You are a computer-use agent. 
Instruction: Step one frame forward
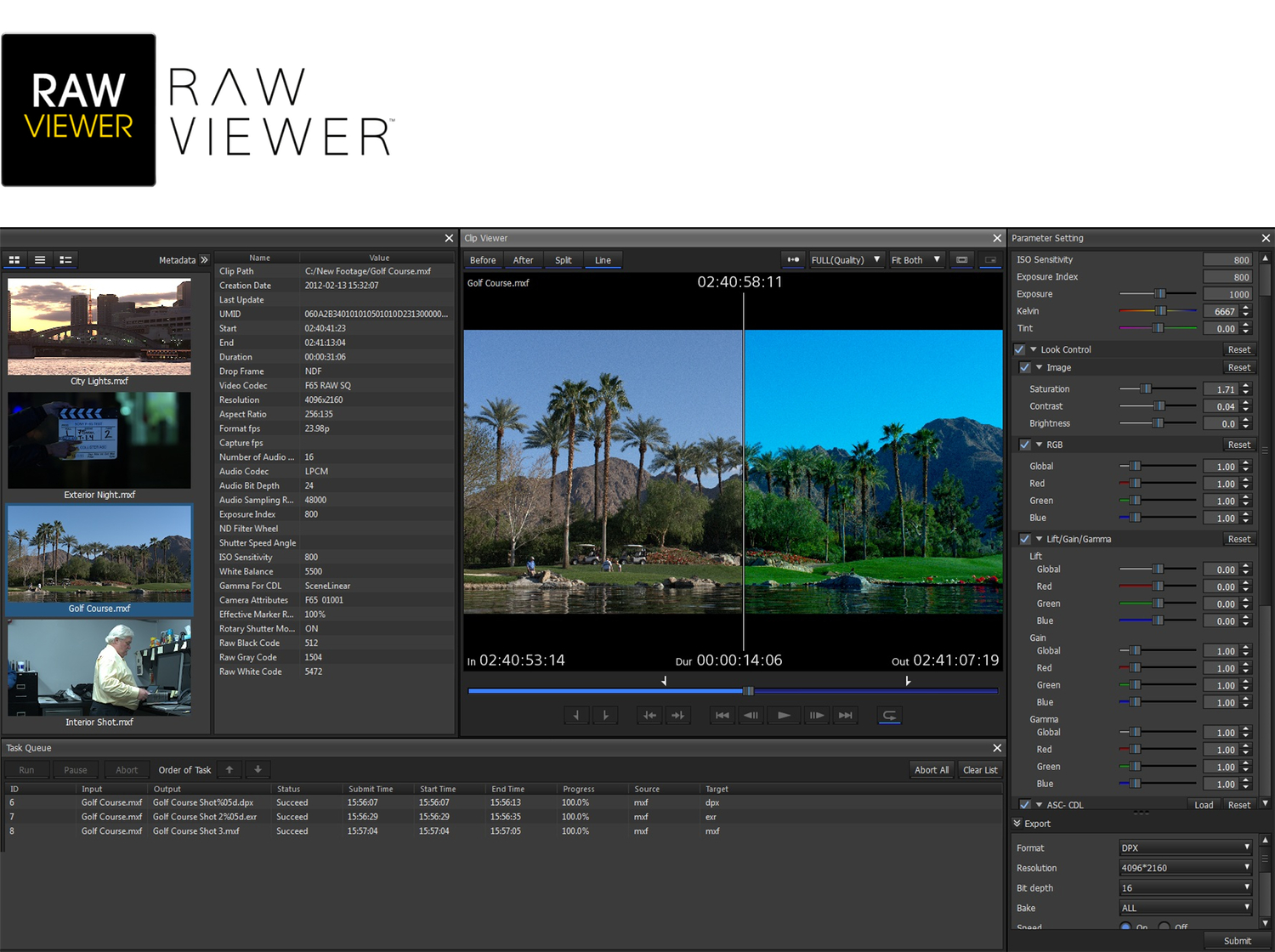(816, 716)
